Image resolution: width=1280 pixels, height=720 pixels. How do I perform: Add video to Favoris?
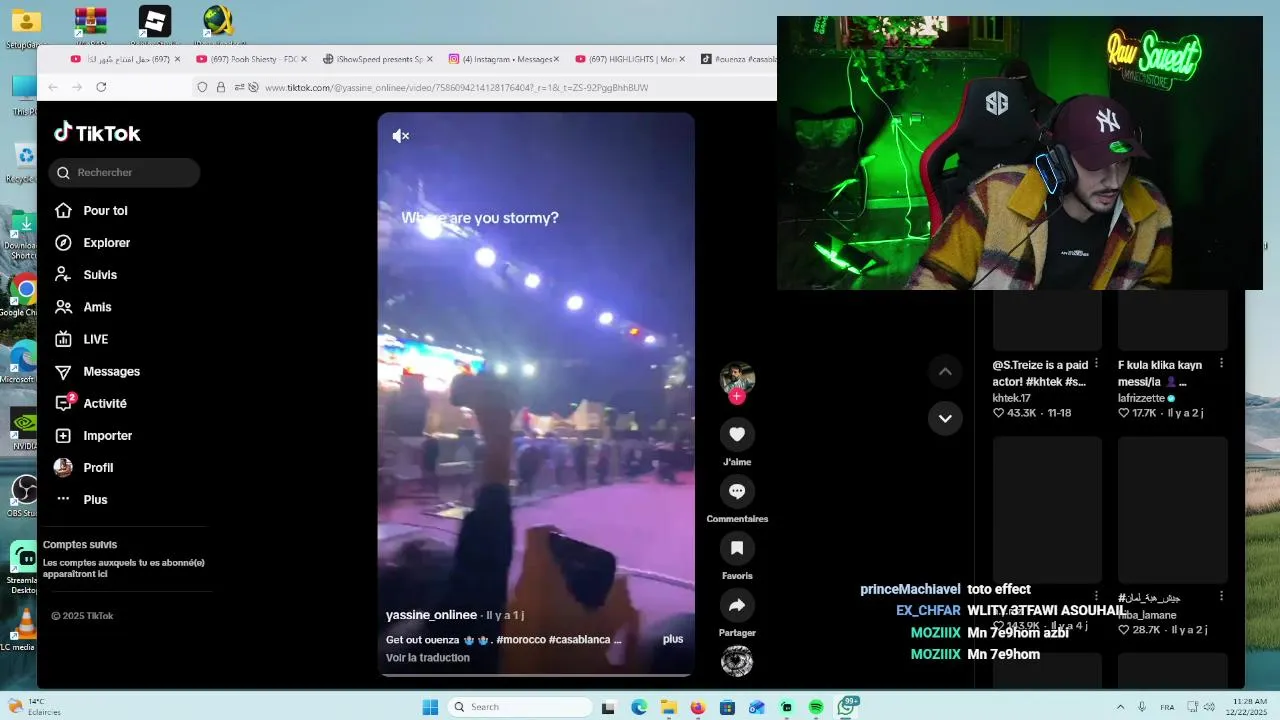tap(737, 548)
